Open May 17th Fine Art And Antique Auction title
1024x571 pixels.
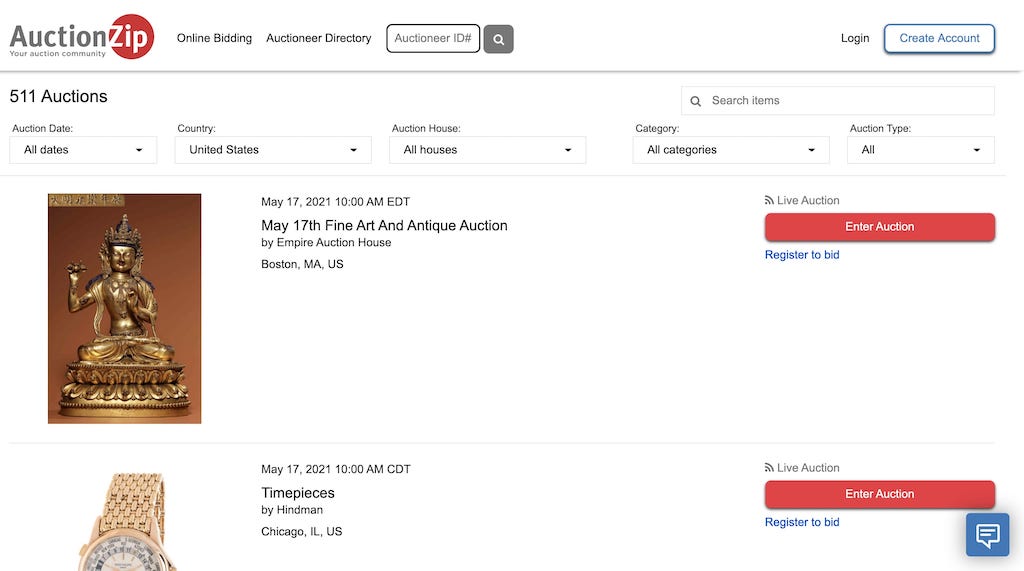tap(384, 225)
